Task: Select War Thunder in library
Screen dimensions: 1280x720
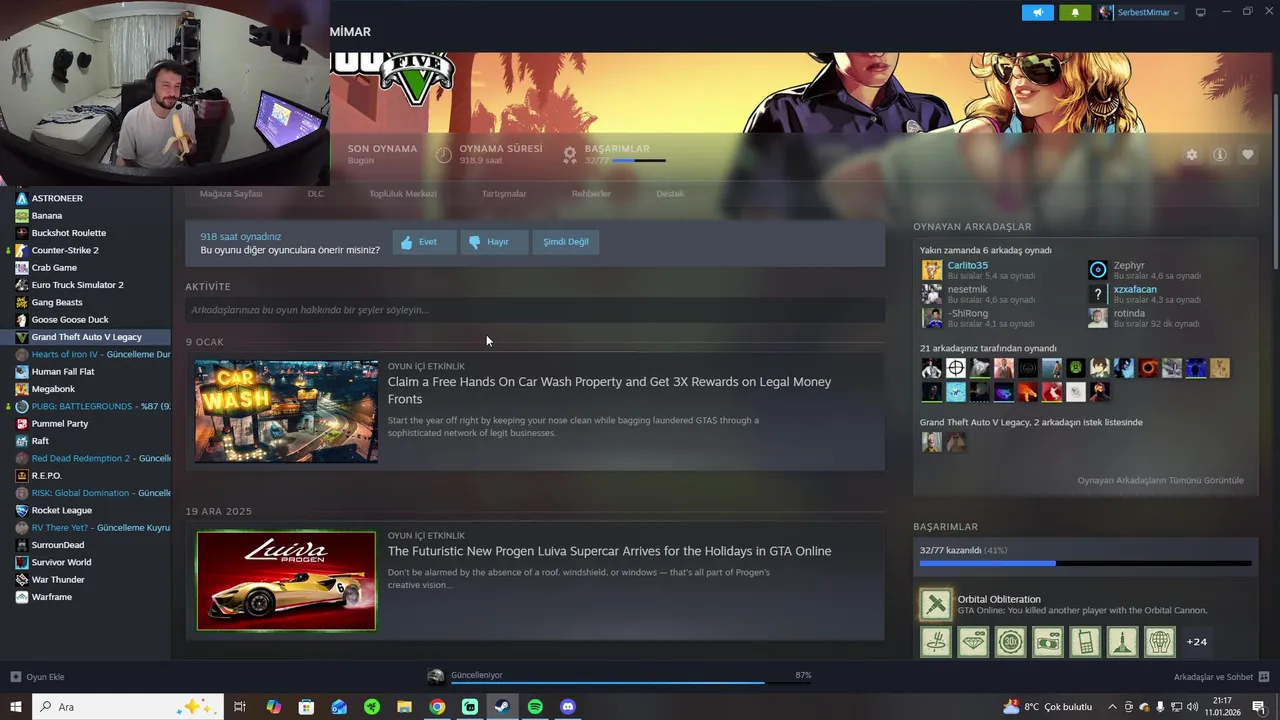Action: tap(58, 580)
